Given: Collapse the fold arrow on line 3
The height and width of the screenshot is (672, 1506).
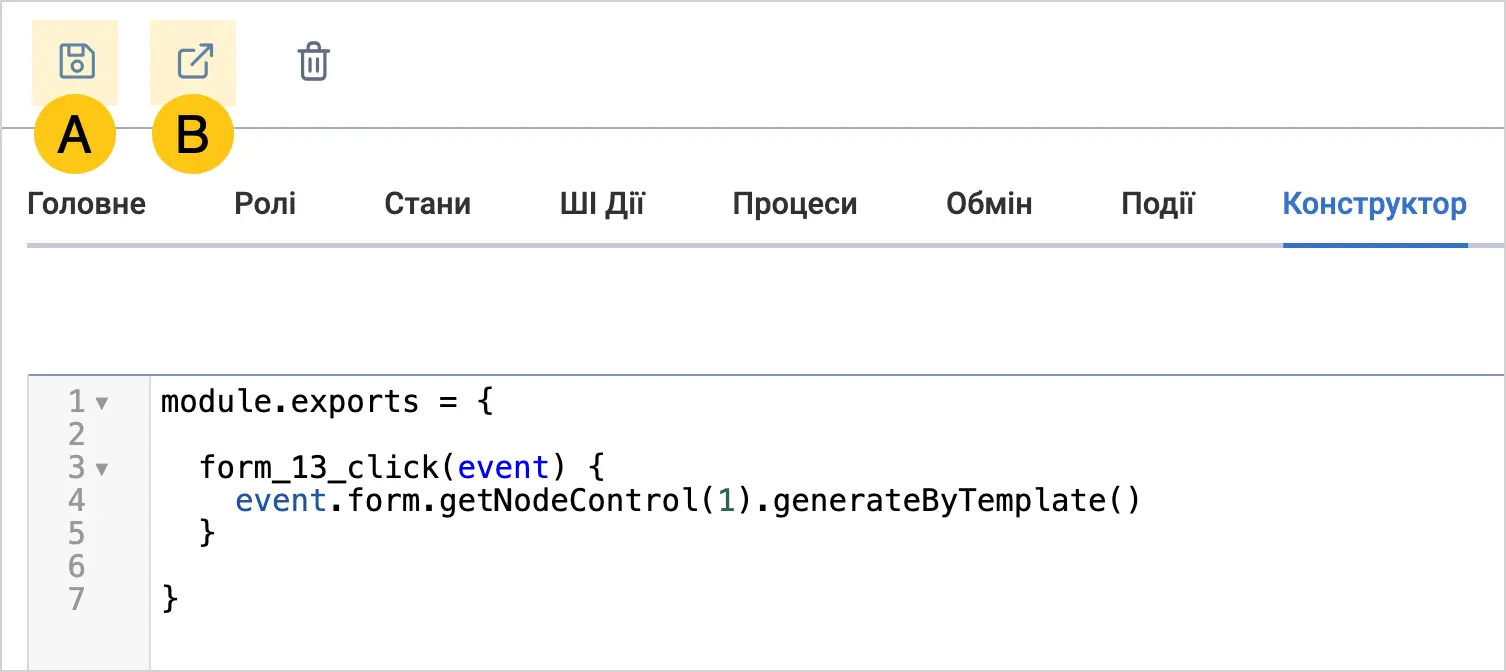Looking at the screenshot, I should point(102,468).
